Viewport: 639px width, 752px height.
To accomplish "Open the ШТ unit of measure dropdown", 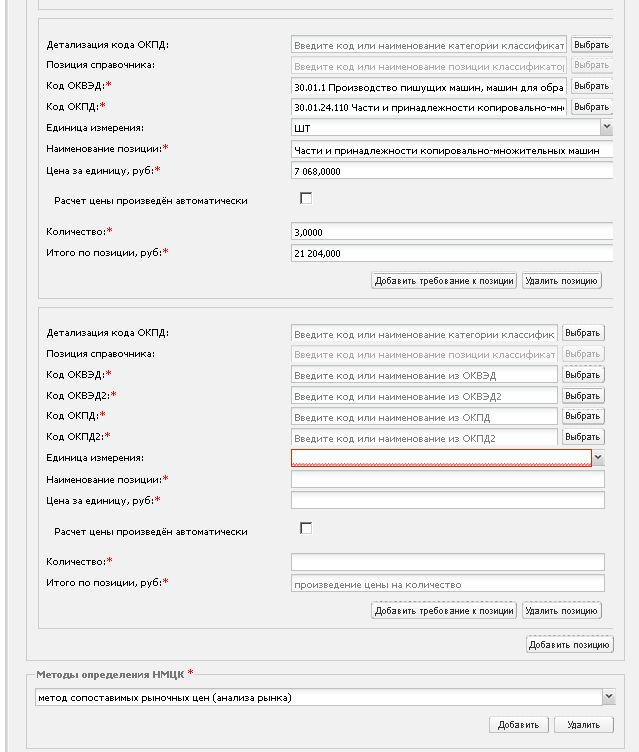I will point(606,127).
